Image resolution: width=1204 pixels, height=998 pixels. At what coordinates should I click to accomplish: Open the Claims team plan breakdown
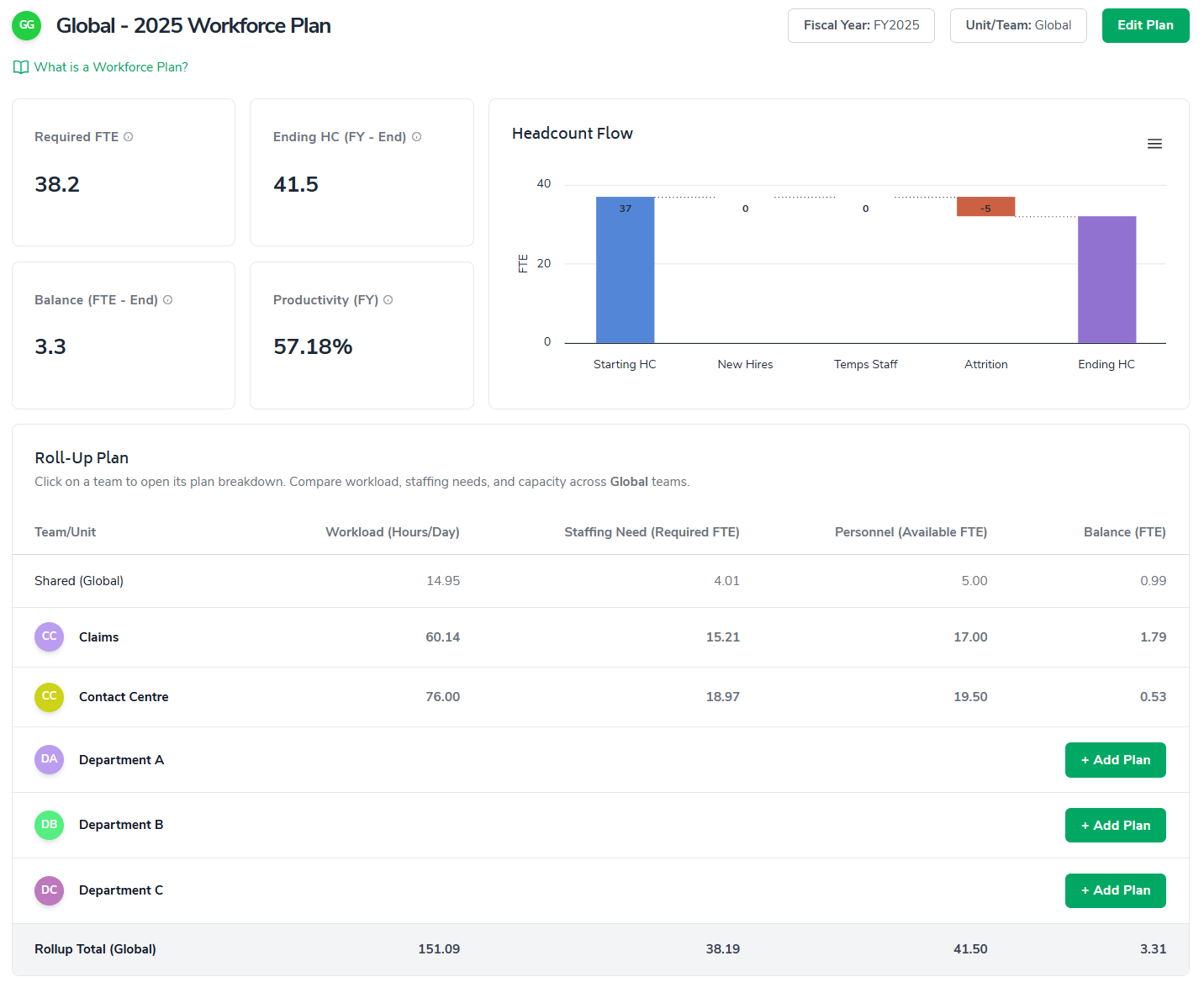pos(99,637)
